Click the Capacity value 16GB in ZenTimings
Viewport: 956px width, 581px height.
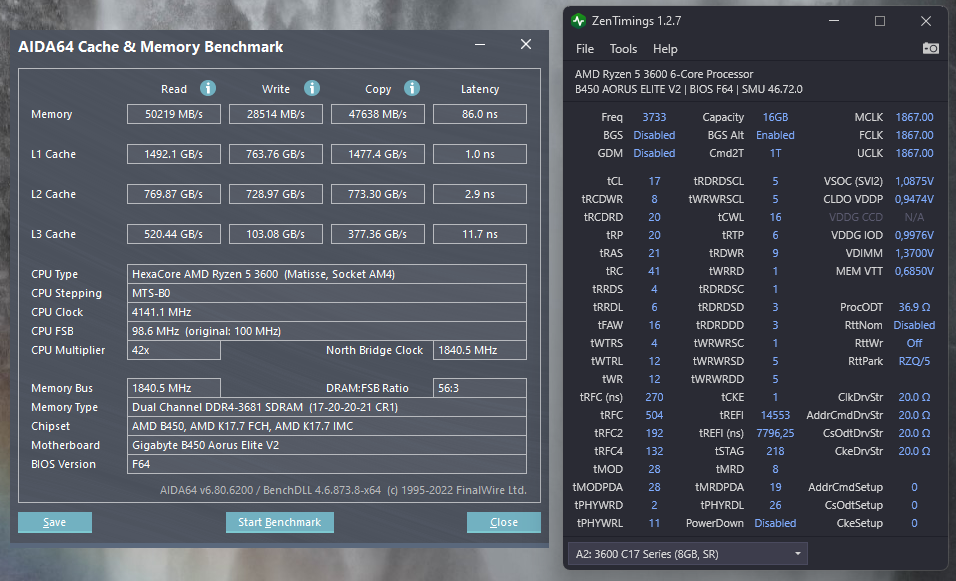click(x=776, y=117)
